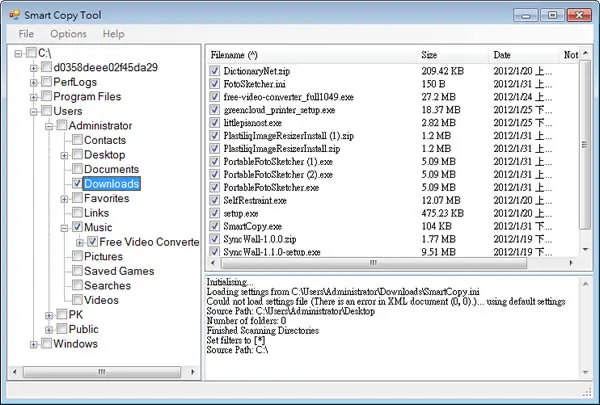Click the Smart Copy Tool title bar icon

click(15, 15)
